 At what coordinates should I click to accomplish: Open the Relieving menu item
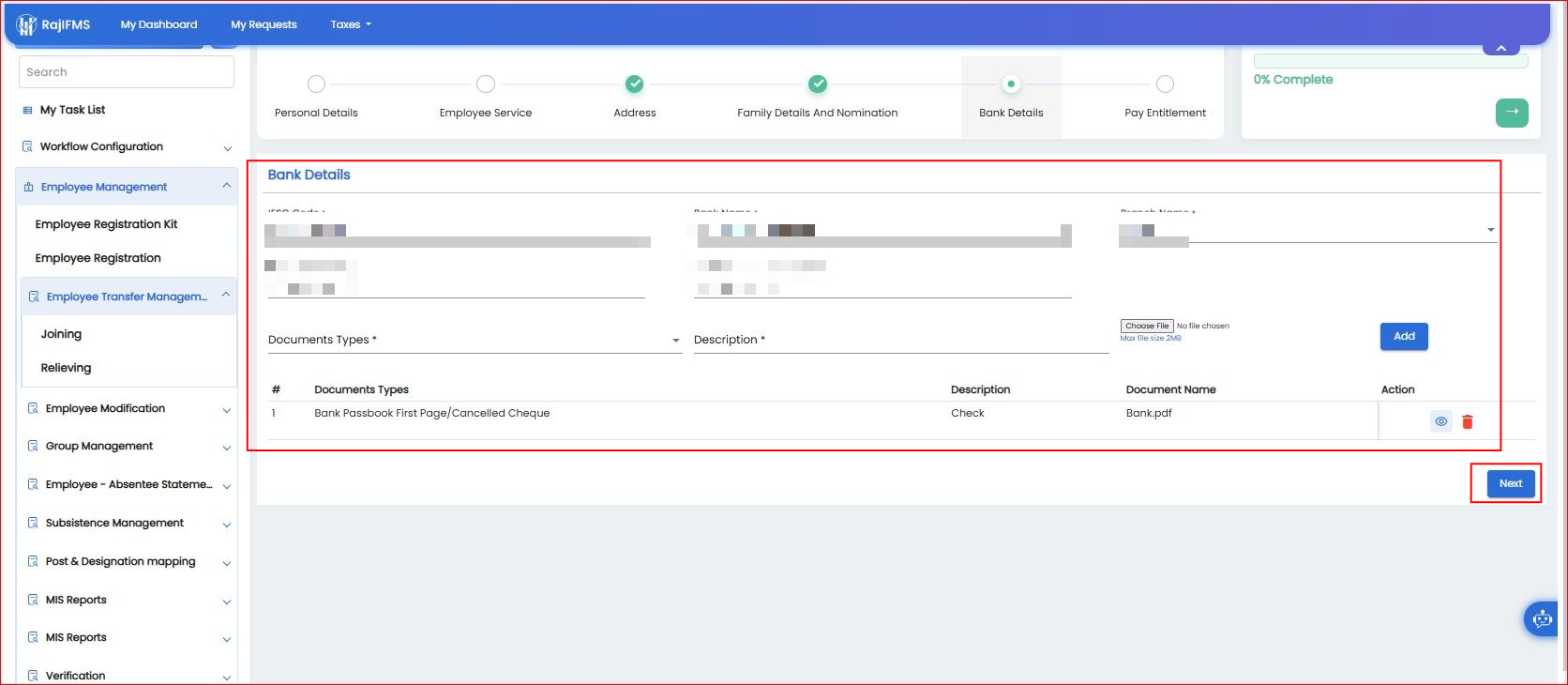pyautogui.click(x=66, y=368)
